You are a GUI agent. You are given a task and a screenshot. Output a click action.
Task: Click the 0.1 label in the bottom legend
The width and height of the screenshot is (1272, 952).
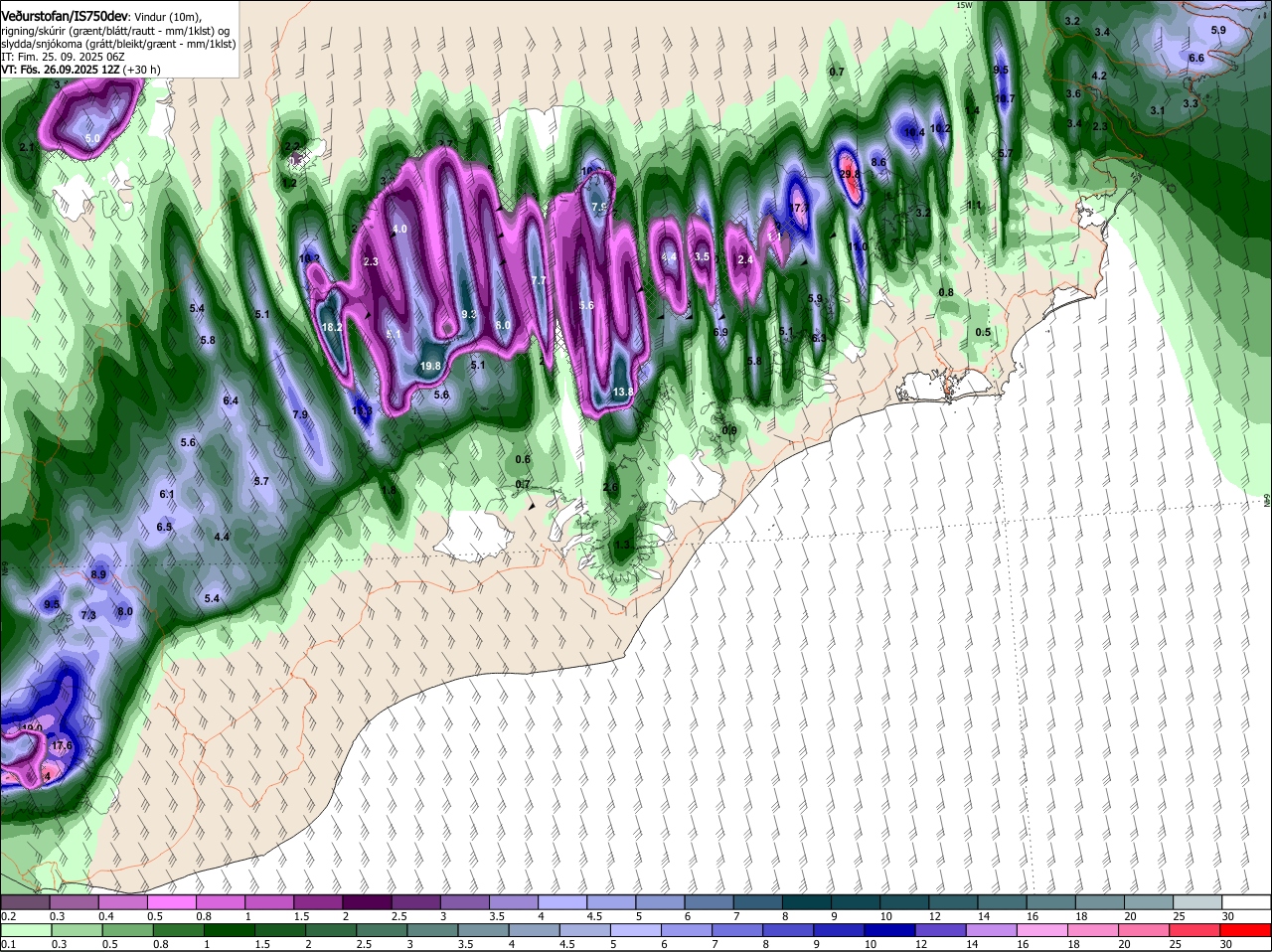pos(9,944)
